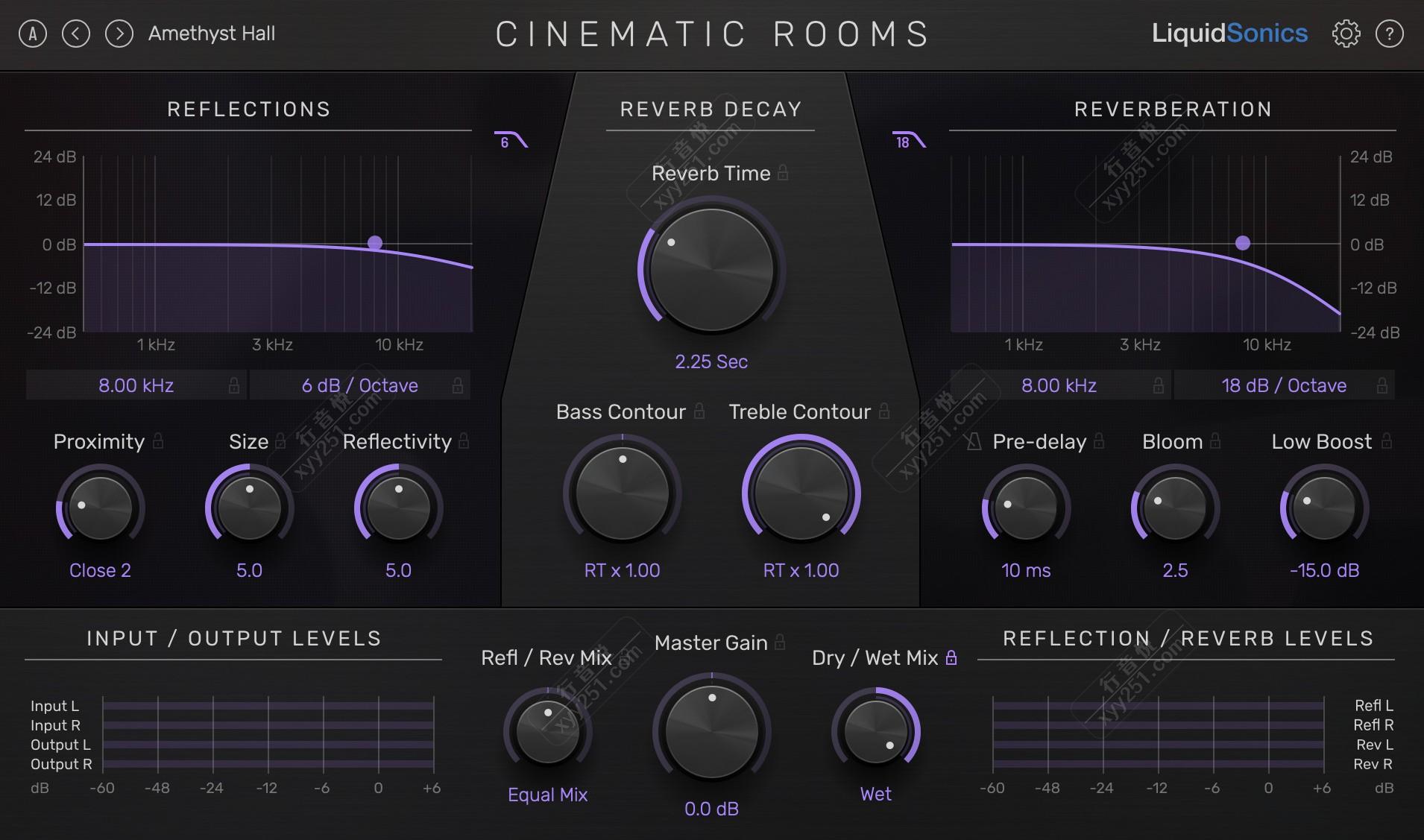Click the Refl / Rev Mix knob
This screenshot has height=840, width=1424.
pyautogui.click(x=547, y=731)
